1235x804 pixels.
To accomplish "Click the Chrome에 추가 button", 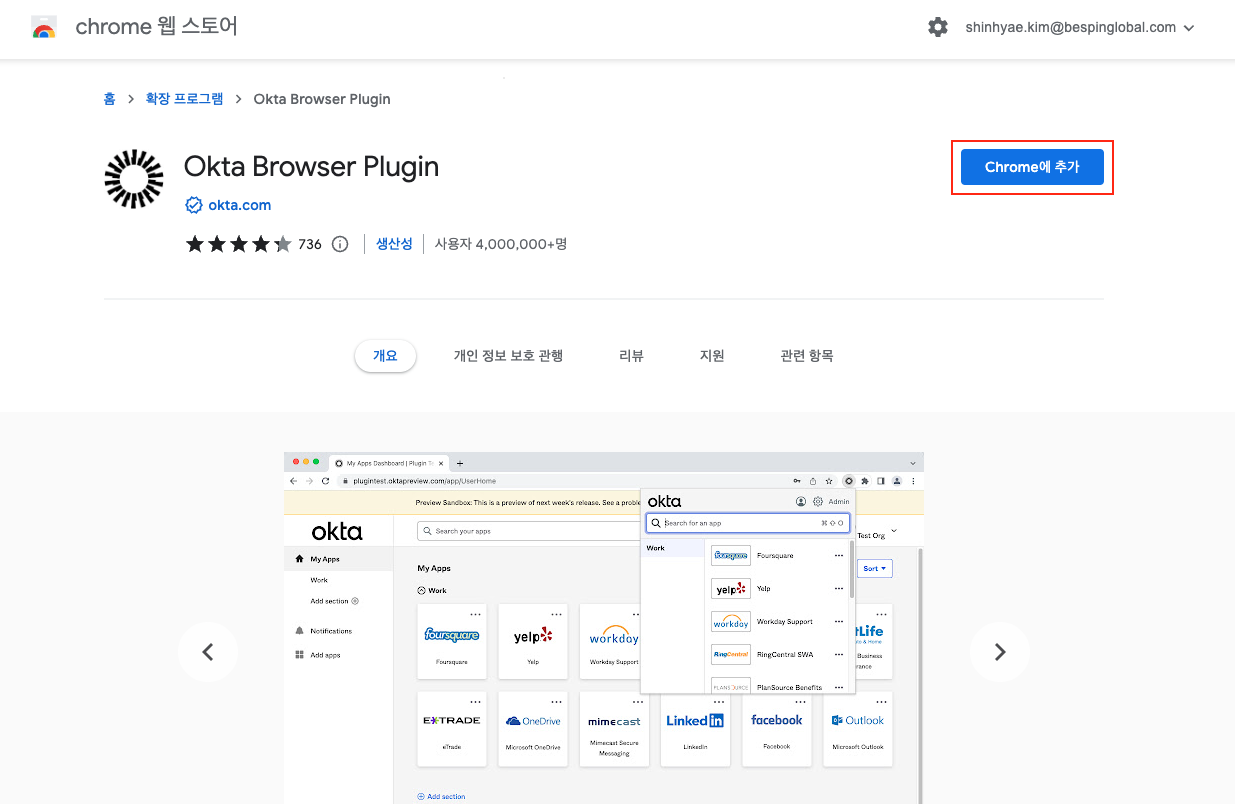I will [x=1032, y=167].
